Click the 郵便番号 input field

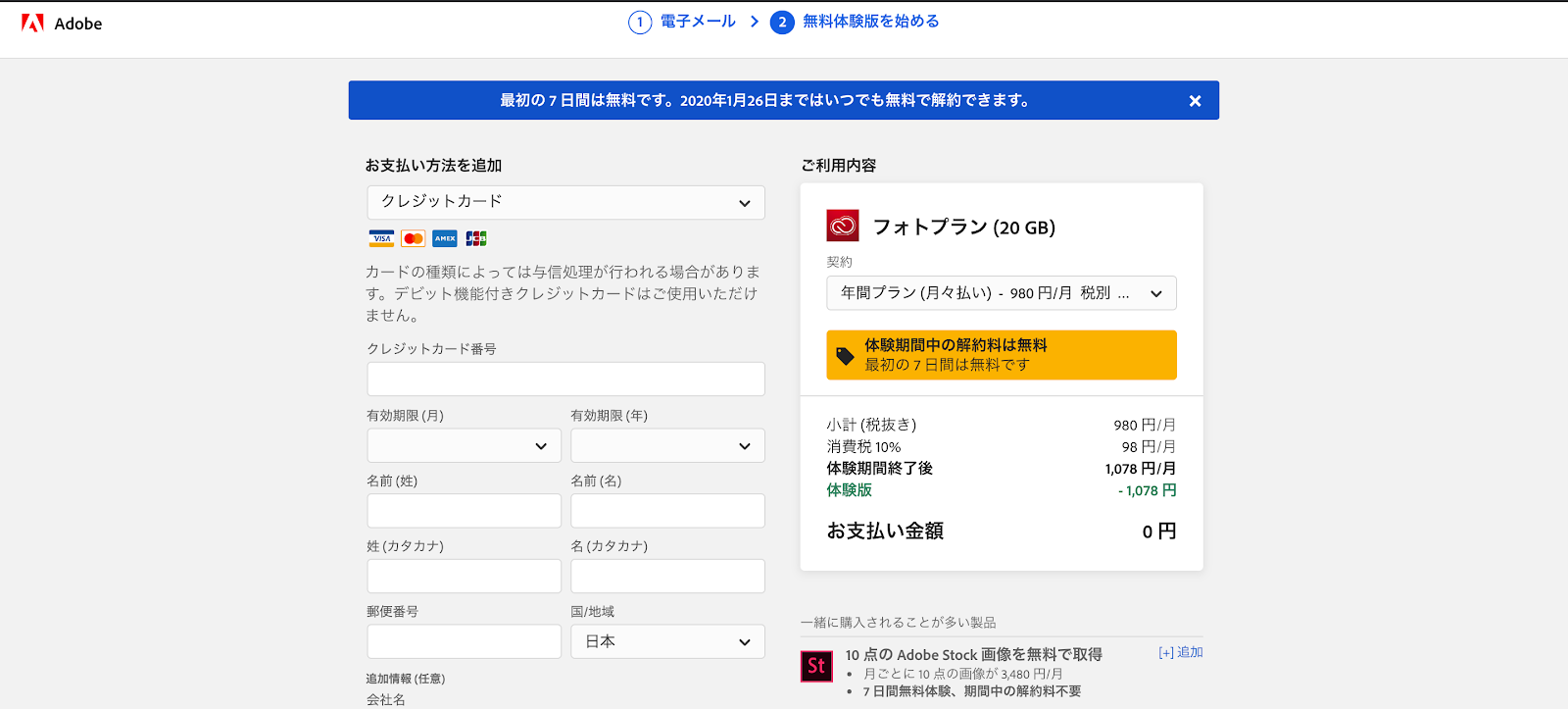click(x=464, y=641)
